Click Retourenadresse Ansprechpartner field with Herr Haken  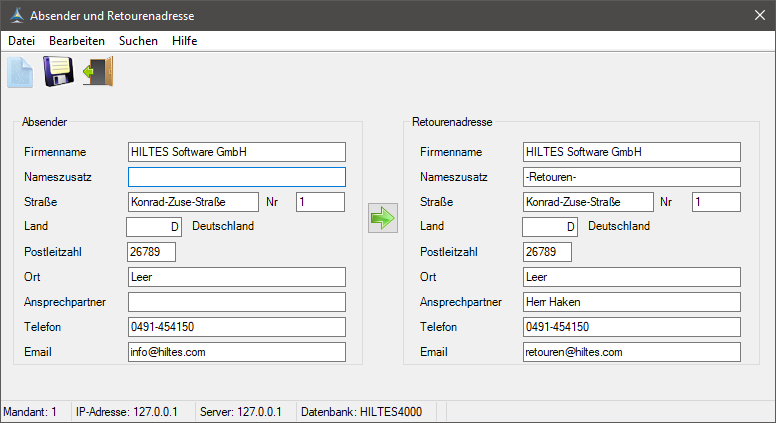(631, 302)
